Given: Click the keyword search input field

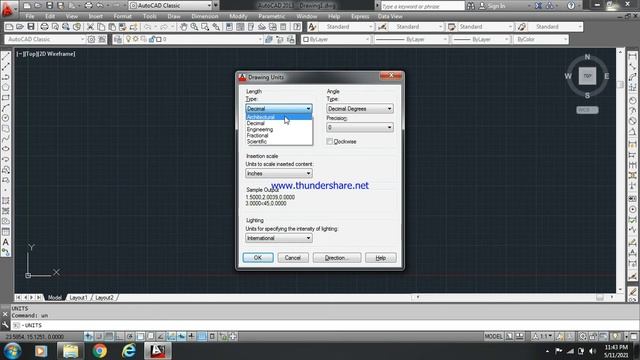Looking at the screenshot, I should (422, 6).
